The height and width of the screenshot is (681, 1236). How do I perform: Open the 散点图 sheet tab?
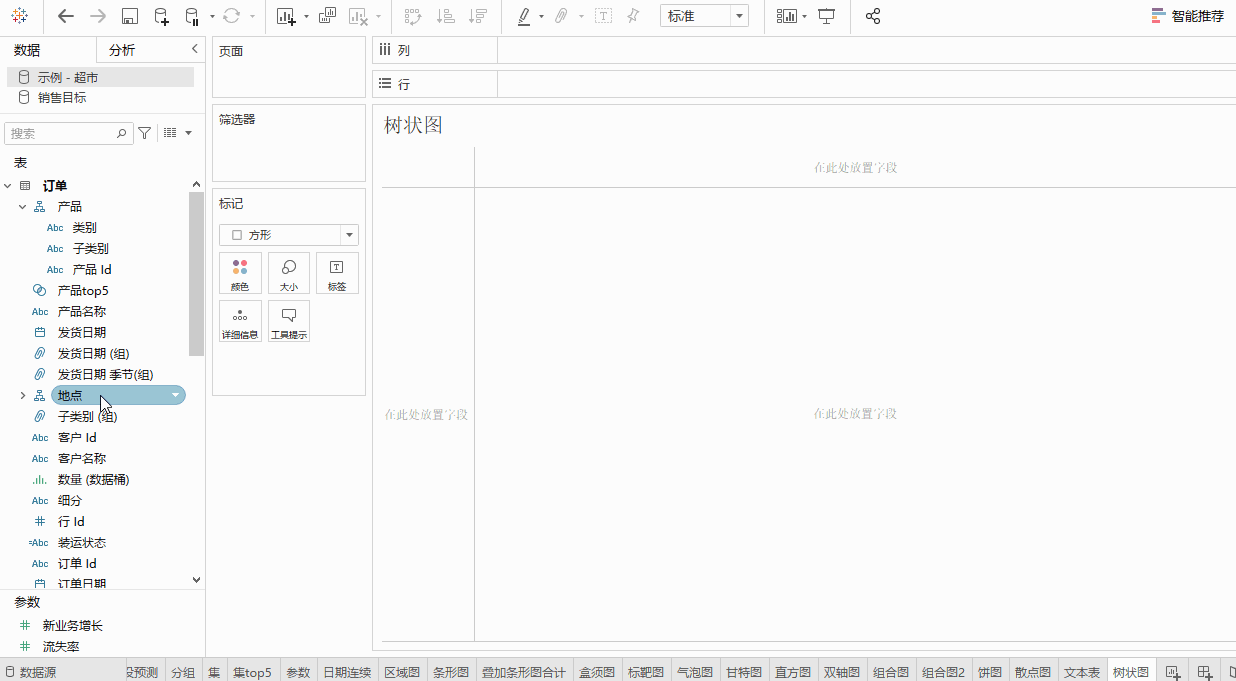click(1033, 672)
